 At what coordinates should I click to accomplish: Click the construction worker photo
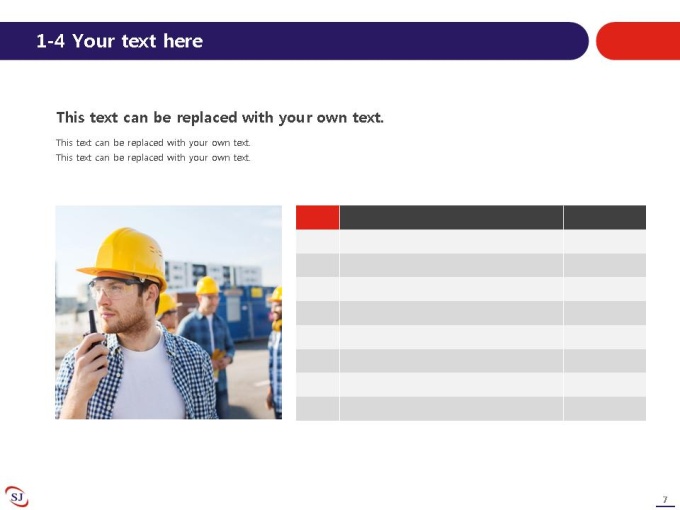(168, 312)
